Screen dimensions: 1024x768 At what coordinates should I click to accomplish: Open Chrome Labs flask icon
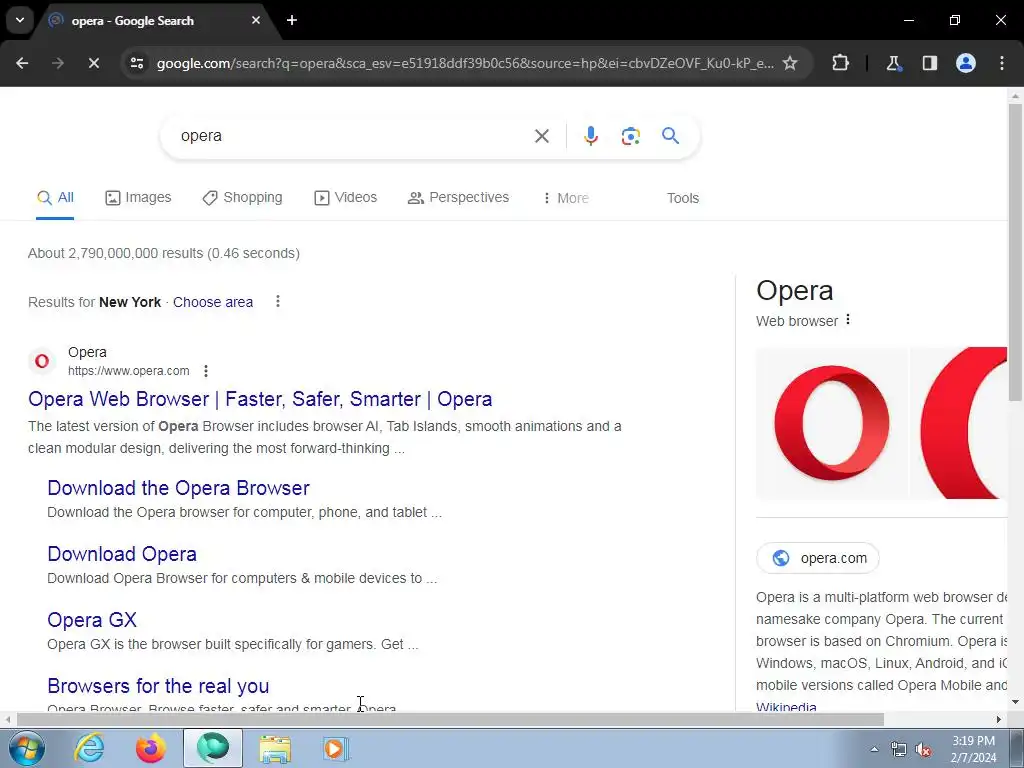coord(893,63)
